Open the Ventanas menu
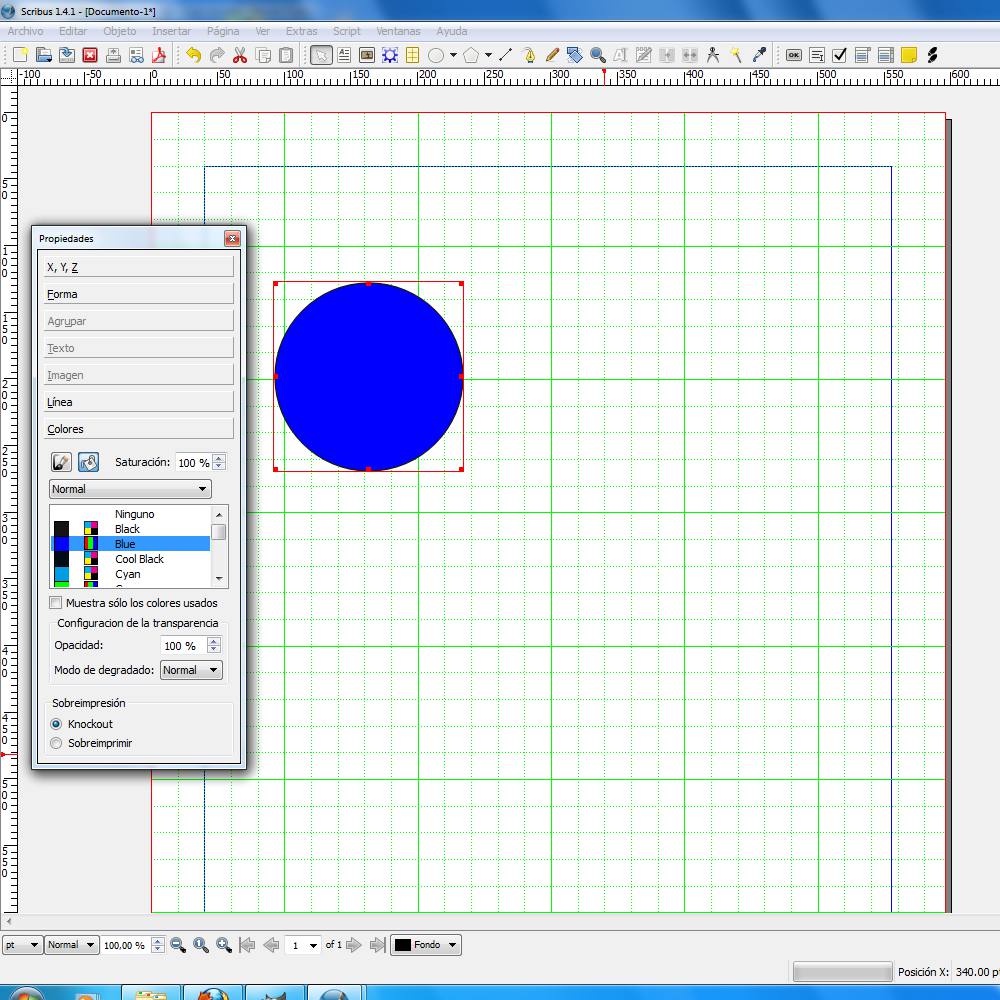Viewport: 1000px width, 1000px height. pos(398,31)
